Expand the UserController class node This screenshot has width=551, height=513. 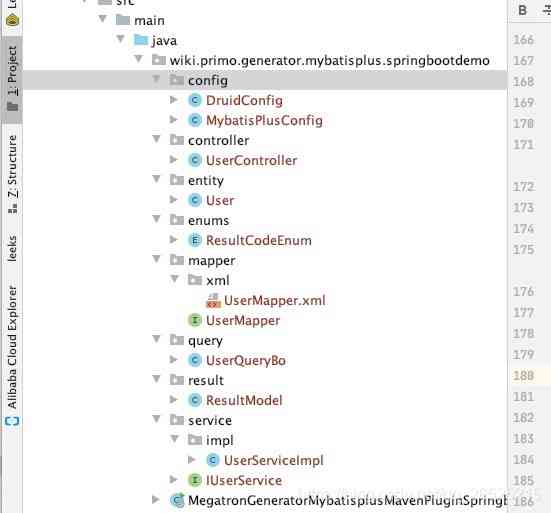click(174, 160)
